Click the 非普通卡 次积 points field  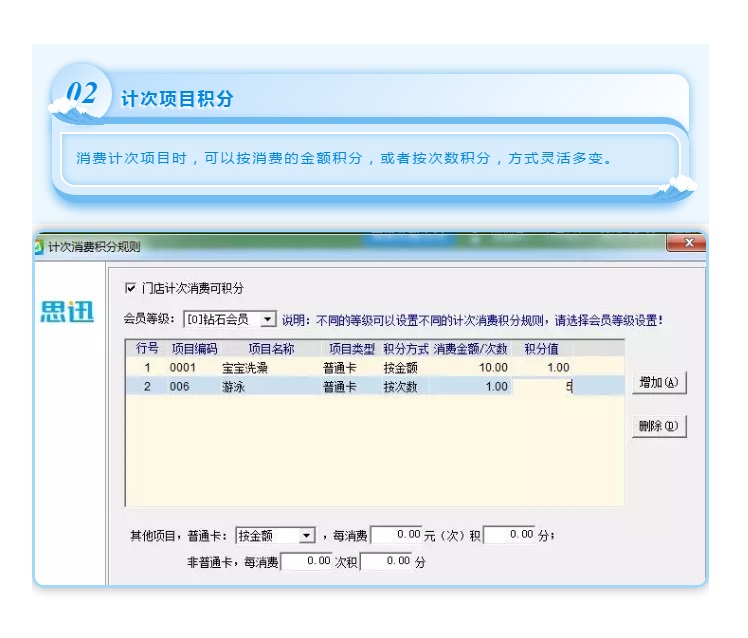pyautogui.click(x=387, y=562)
